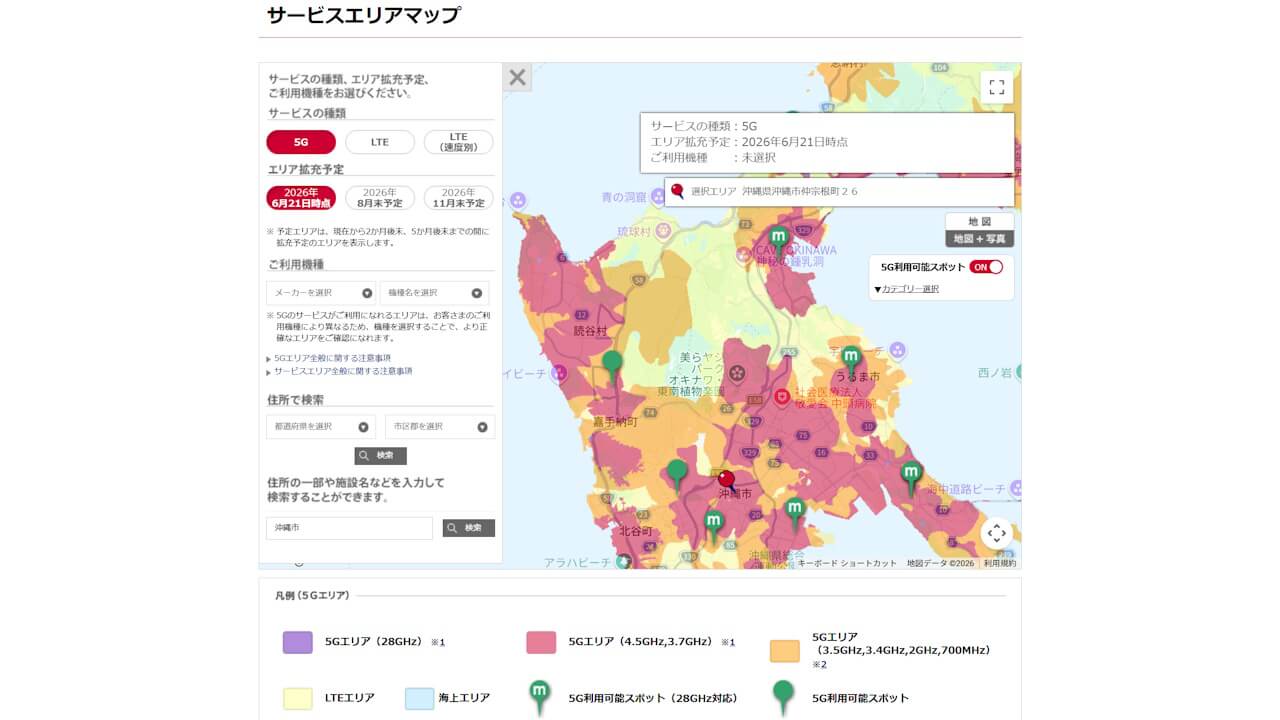The height and width of the screenshot is (720, 1280).
Task: Open the ※1 footnote beside 5Gエリア（28GHz）
Action: tap(437, 643)
